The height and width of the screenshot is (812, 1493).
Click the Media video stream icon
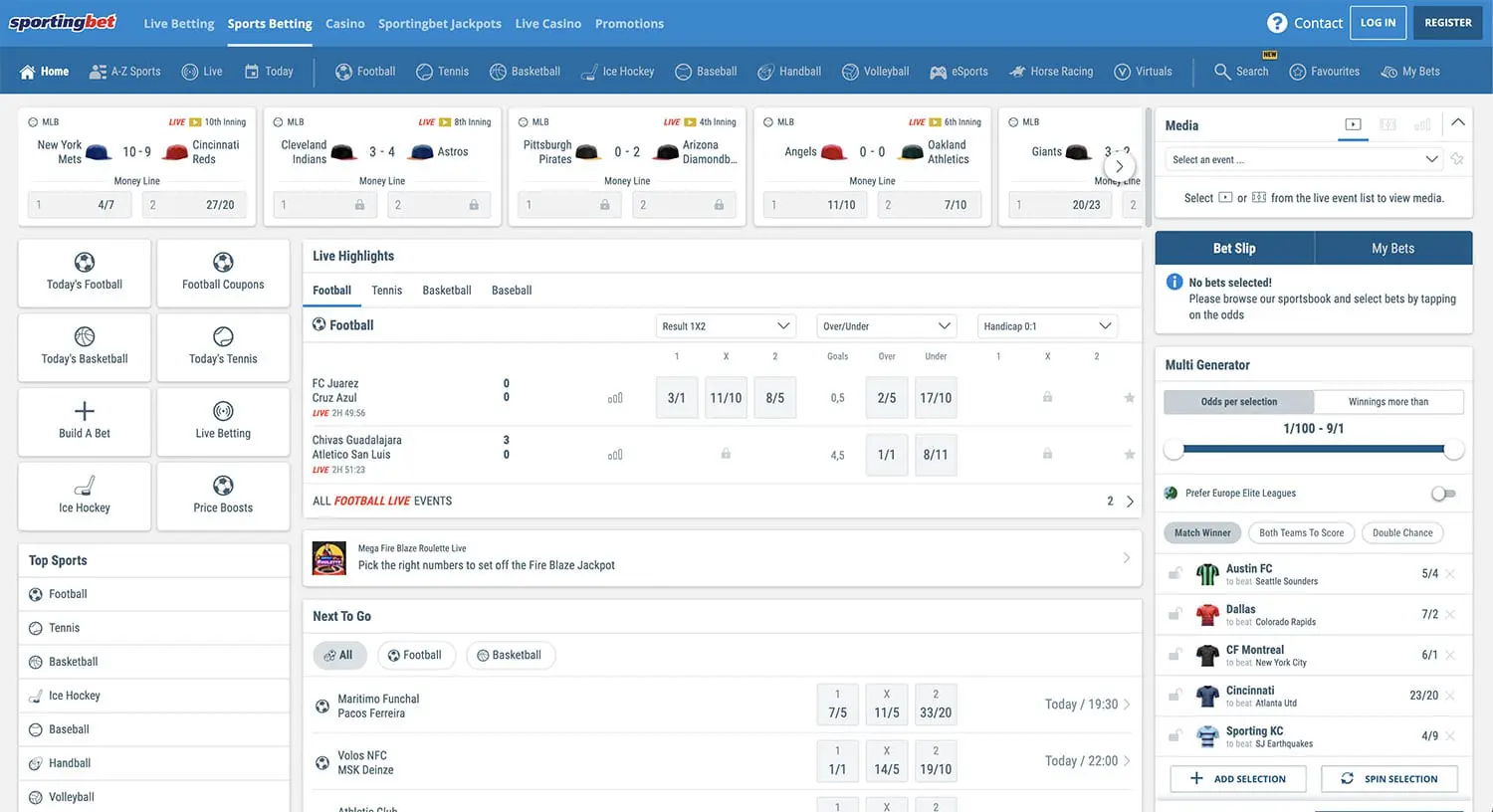tap(1353, 124)
